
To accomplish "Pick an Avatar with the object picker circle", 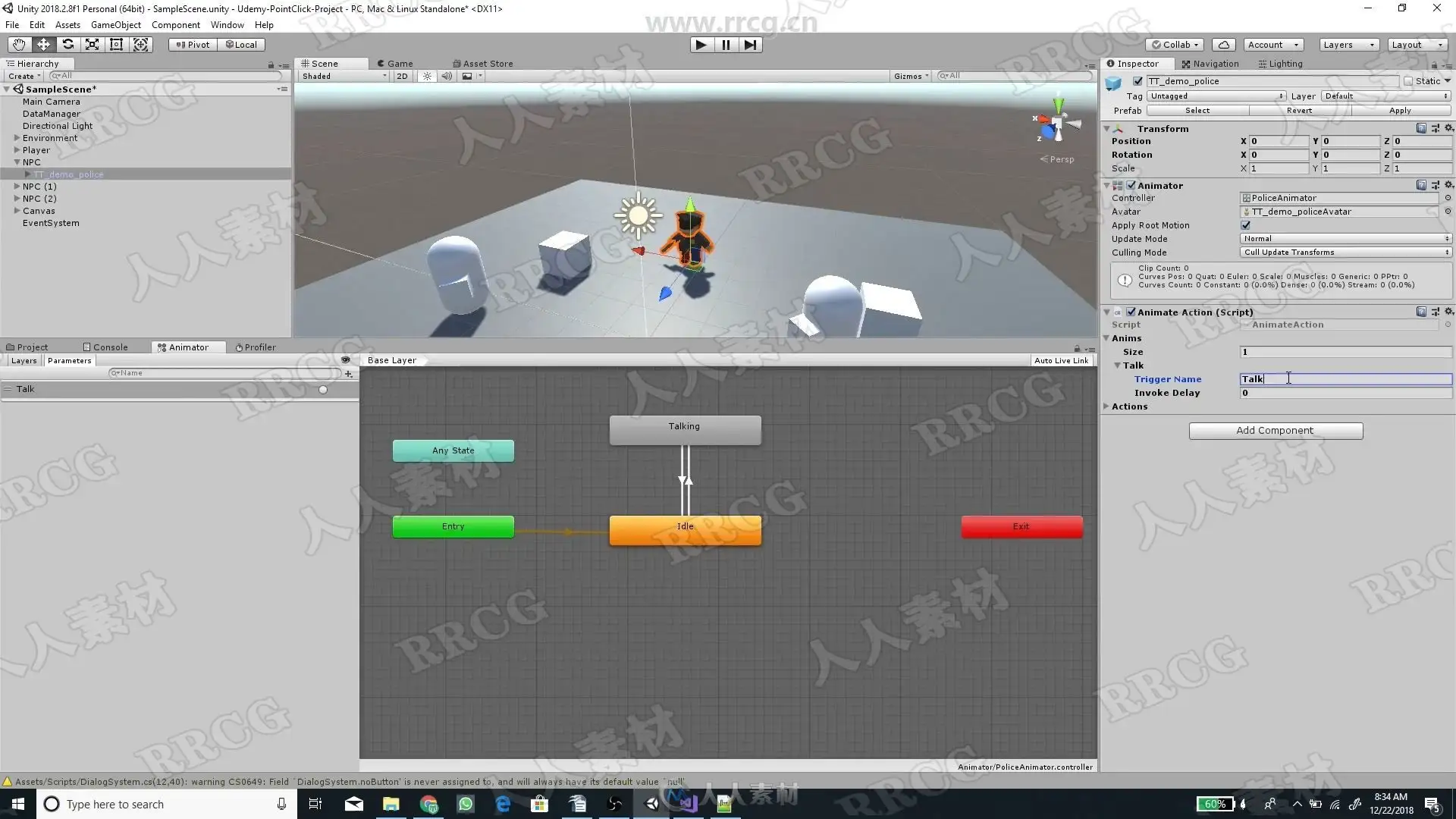I will click(1448, 212).
